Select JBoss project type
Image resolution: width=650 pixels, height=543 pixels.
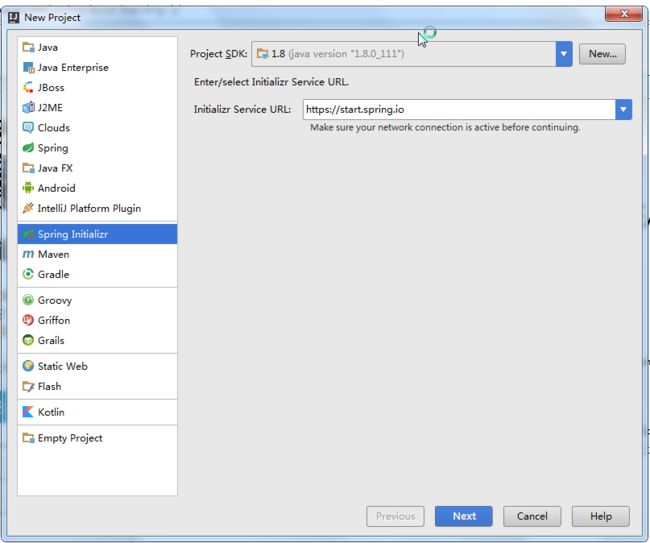pos(97,87)
